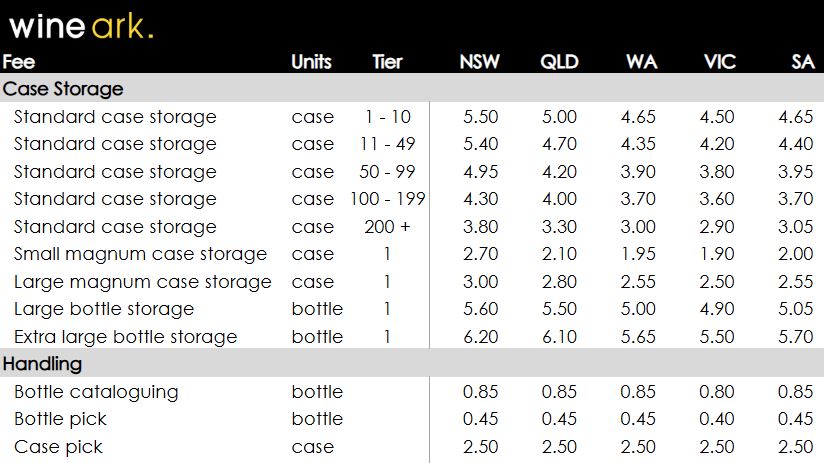Collapse the Handling section heading

(43, 364)
